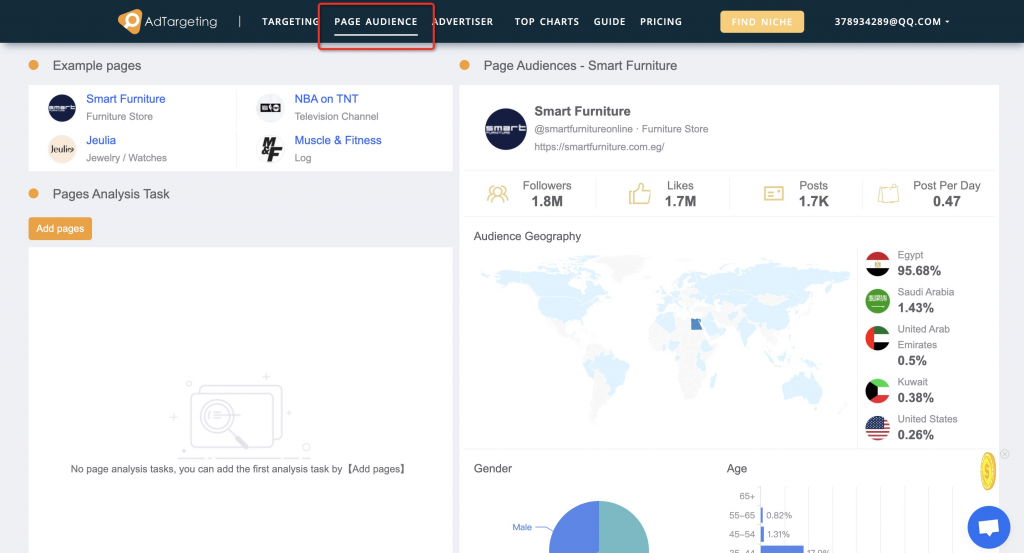
Task: Click the Male label on gender chart
Action: point(522,527)
